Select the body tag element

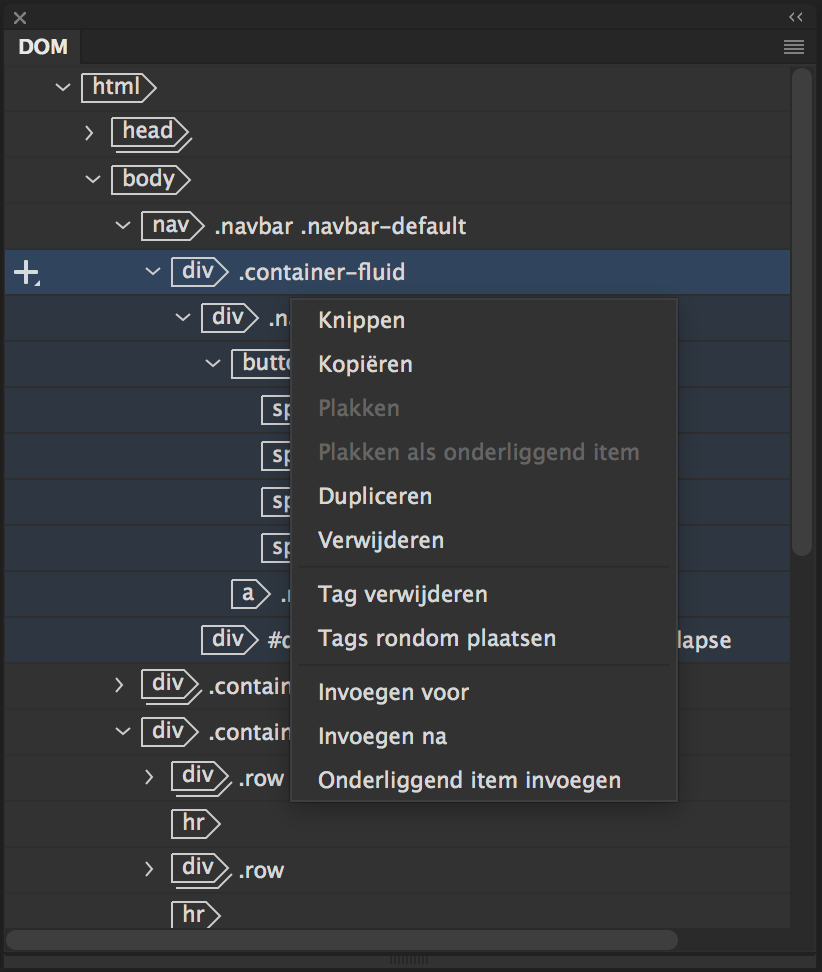(149, 179)
